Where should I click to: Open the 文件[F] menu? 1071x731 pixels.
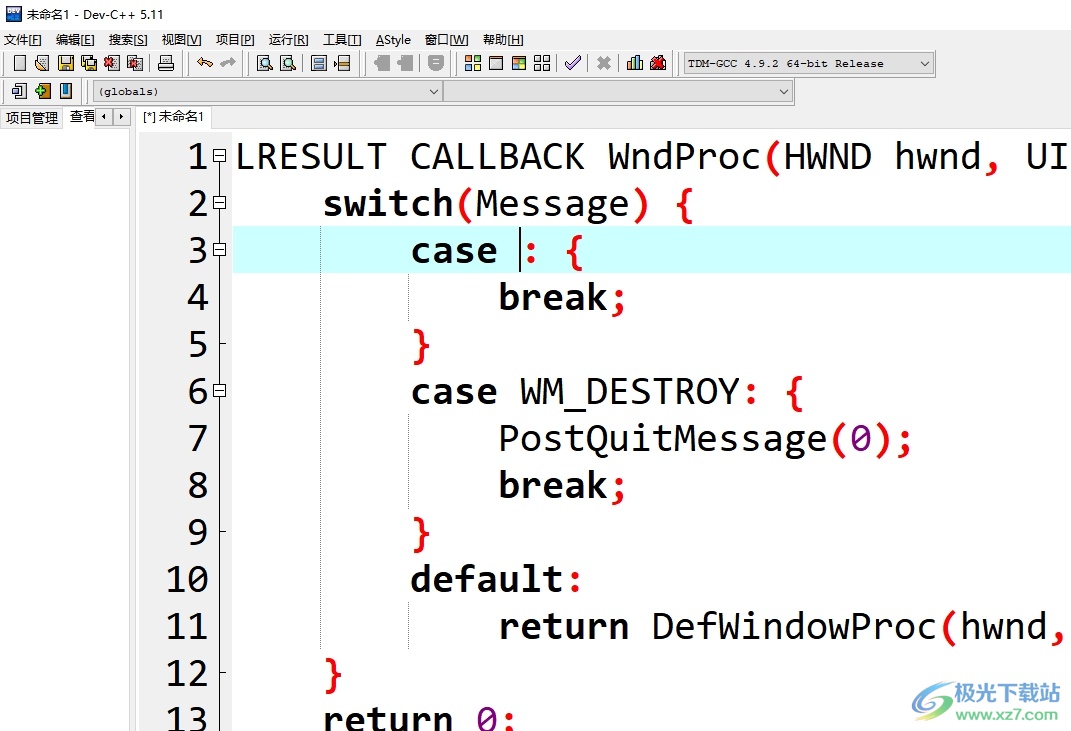pyautogui.click(x=23, y=40)
